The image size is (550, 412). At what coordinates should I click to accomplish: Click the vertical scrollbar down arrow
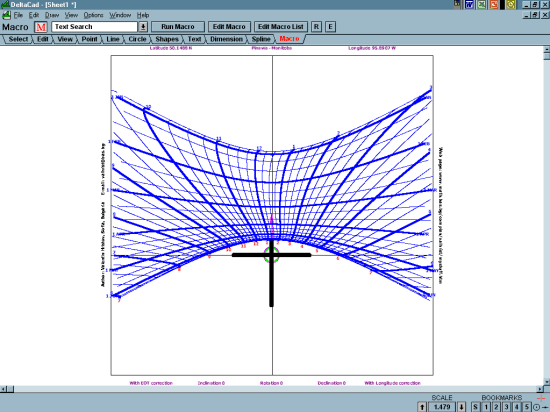click(546, 381)
